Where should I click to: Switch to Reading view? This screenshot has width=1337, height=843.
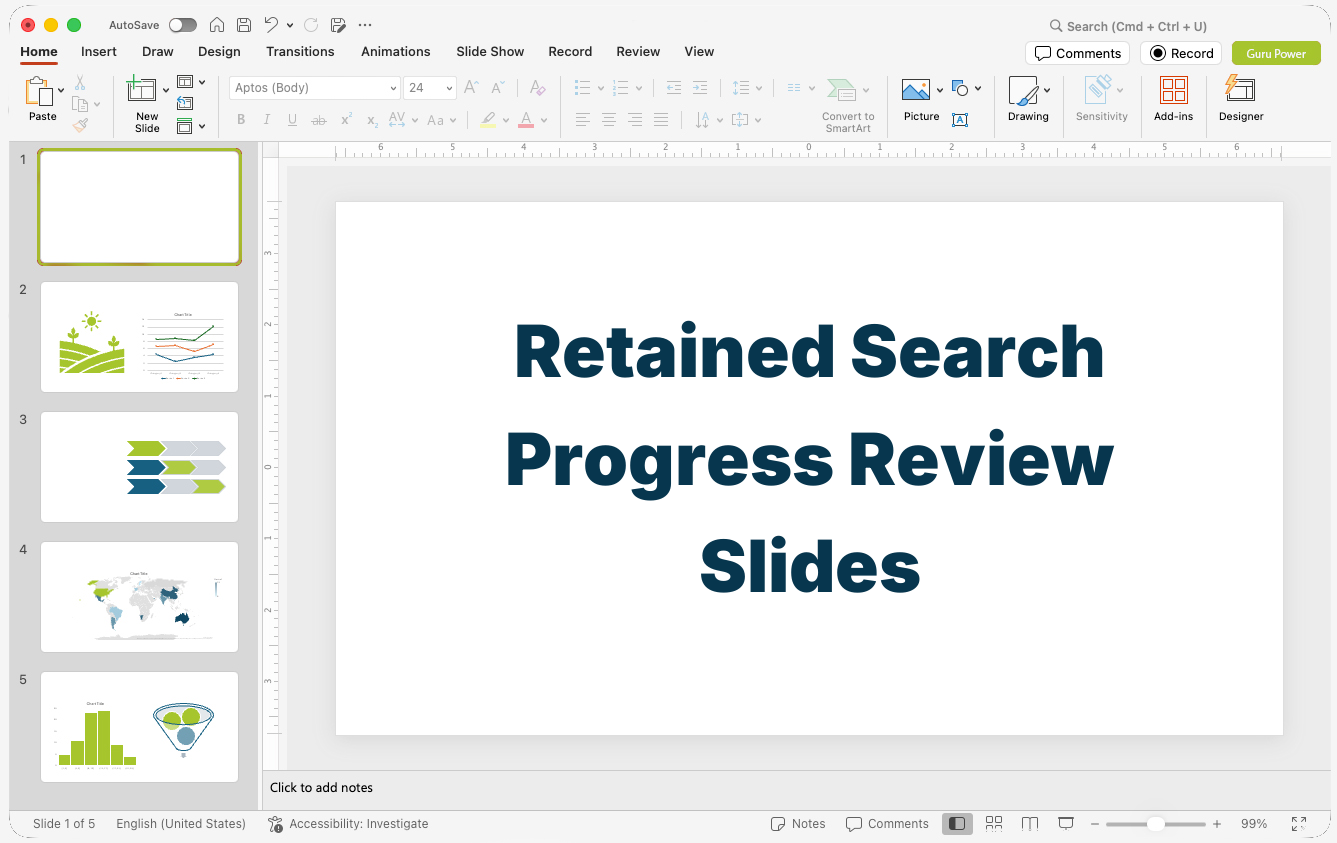(x=1030, y=824)
